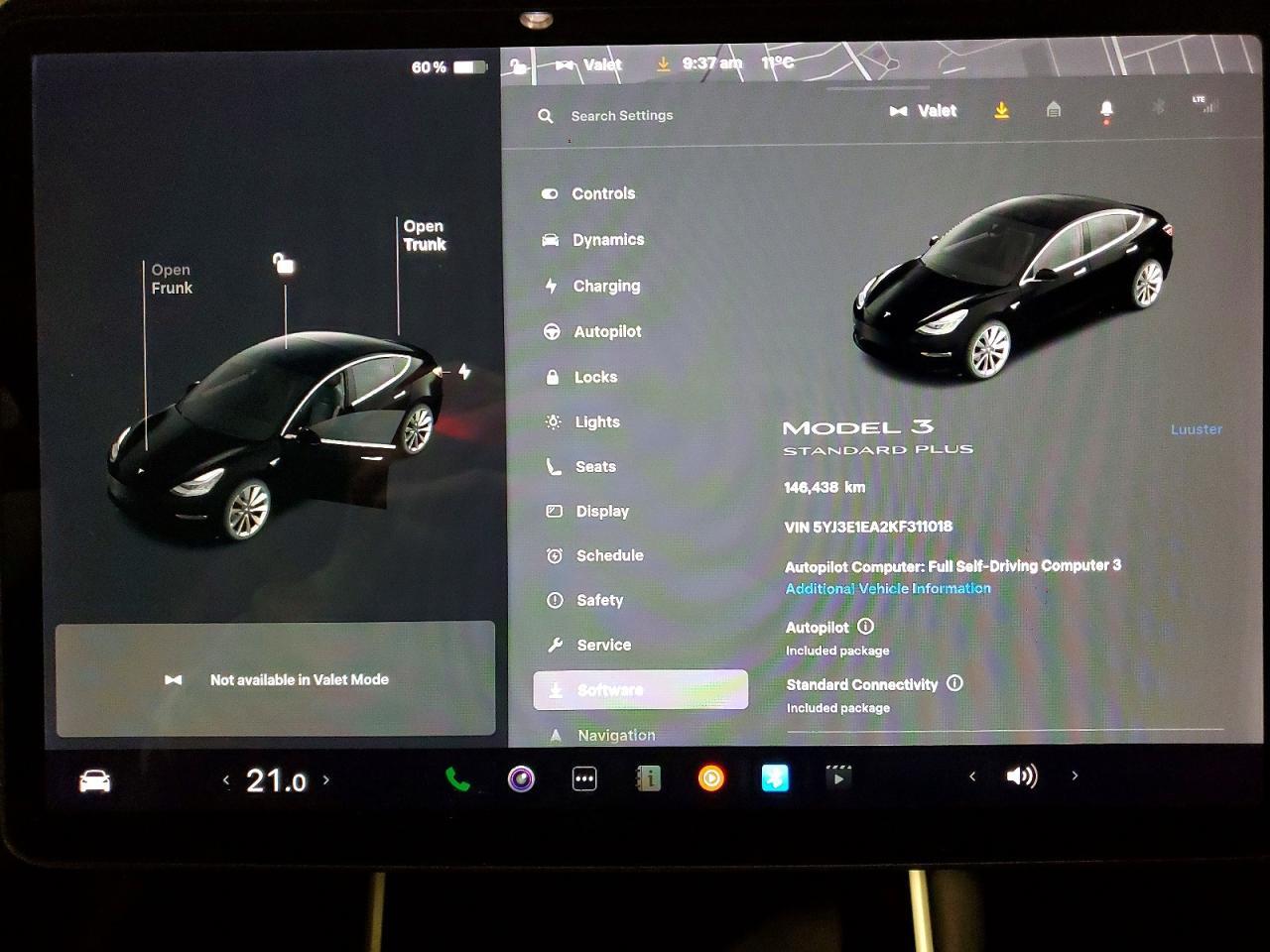Open the Seats settings menu

(581, 466)
